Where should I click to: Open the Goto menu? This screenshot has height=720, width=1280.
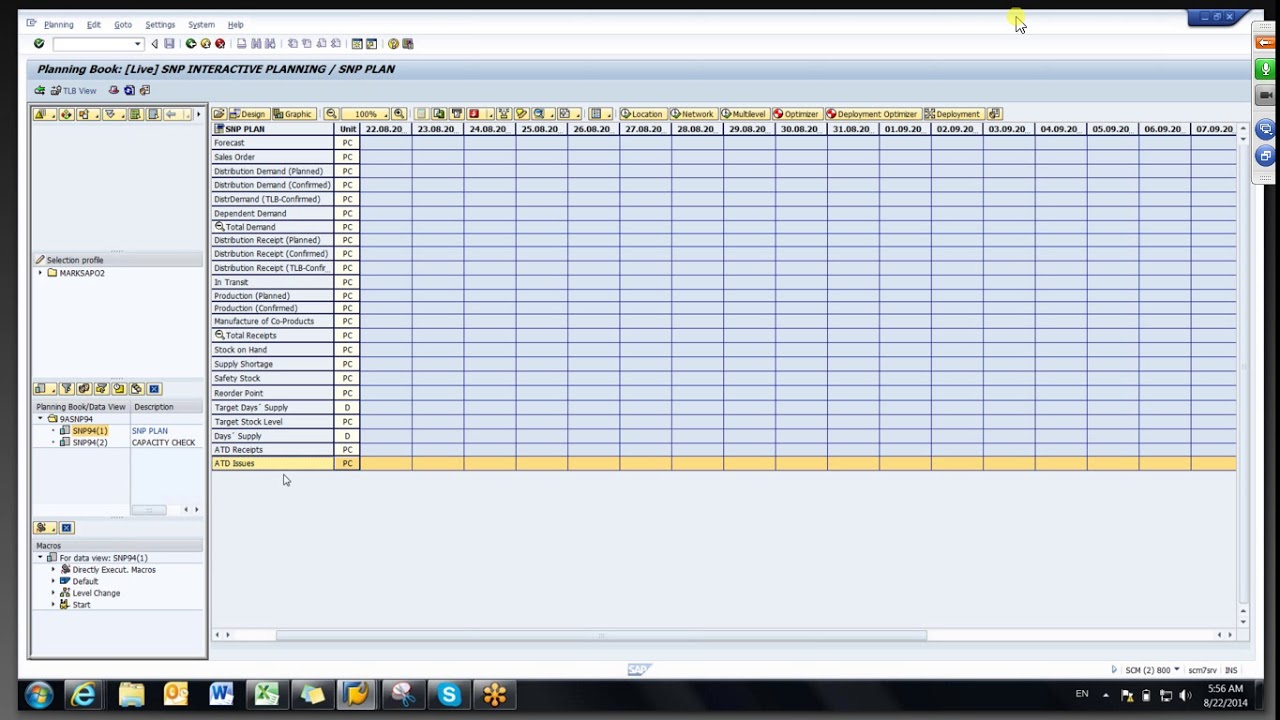click(x=123, y=24)
